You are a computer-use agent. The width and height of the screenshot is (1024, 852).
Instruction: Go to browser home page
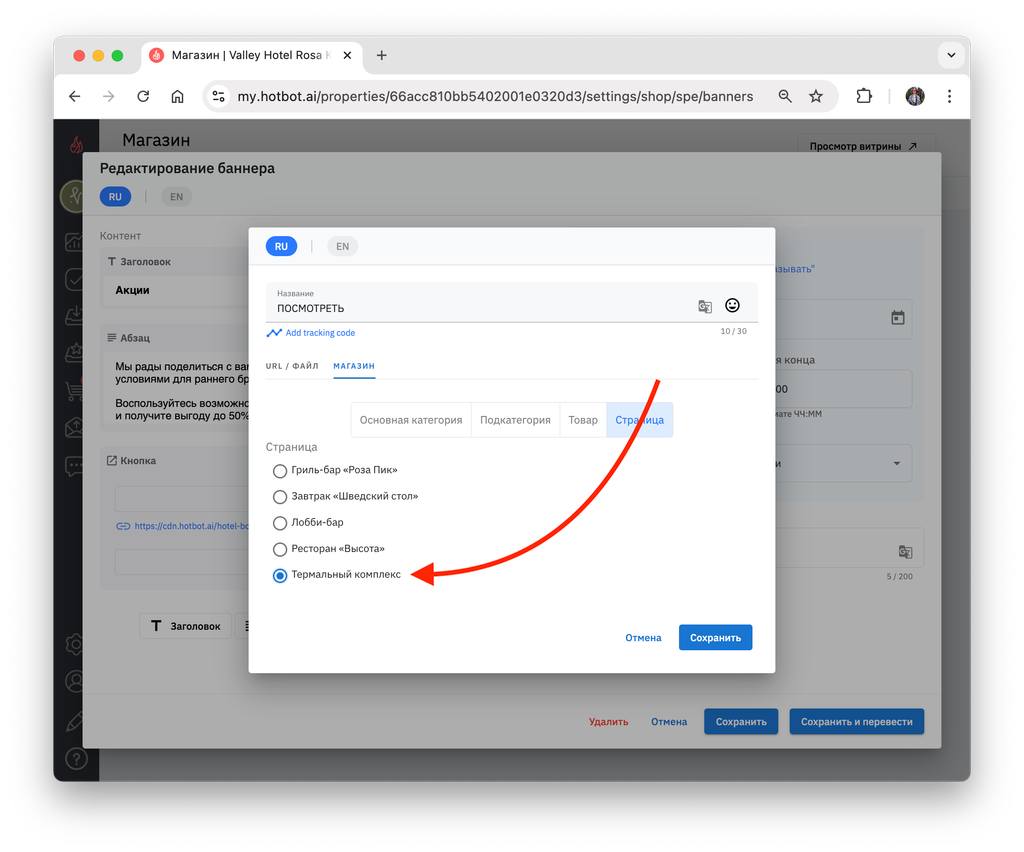[x=177, y=97]
